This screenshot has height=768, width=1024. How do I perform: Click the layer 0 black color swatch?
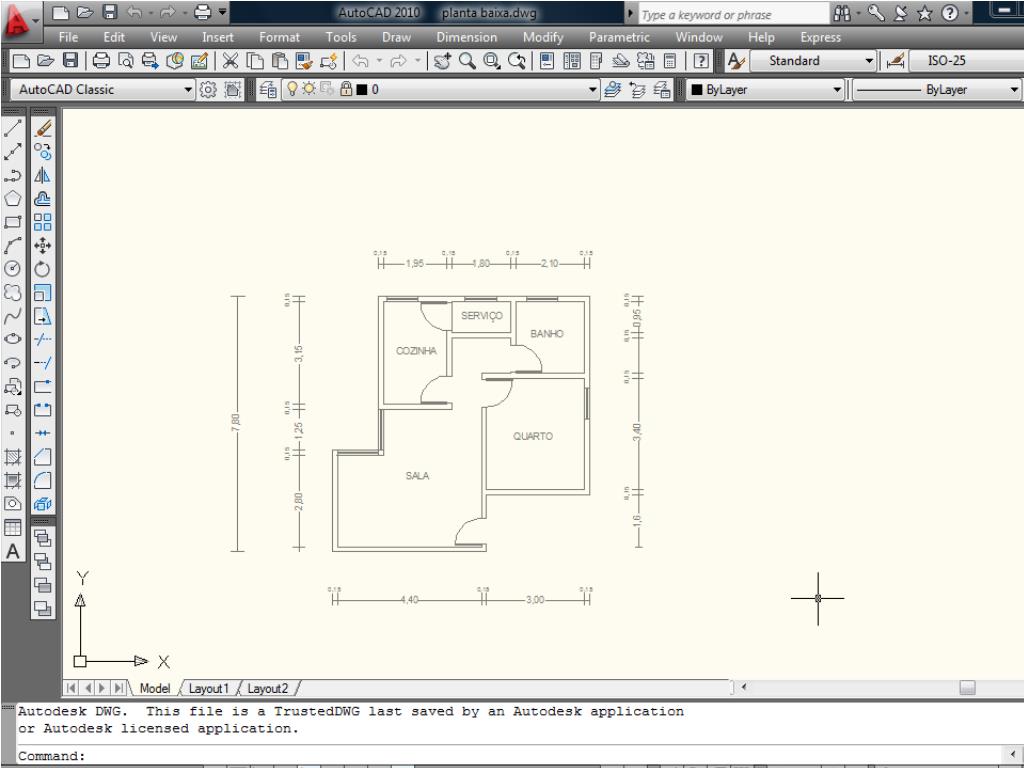coord(362,89)
